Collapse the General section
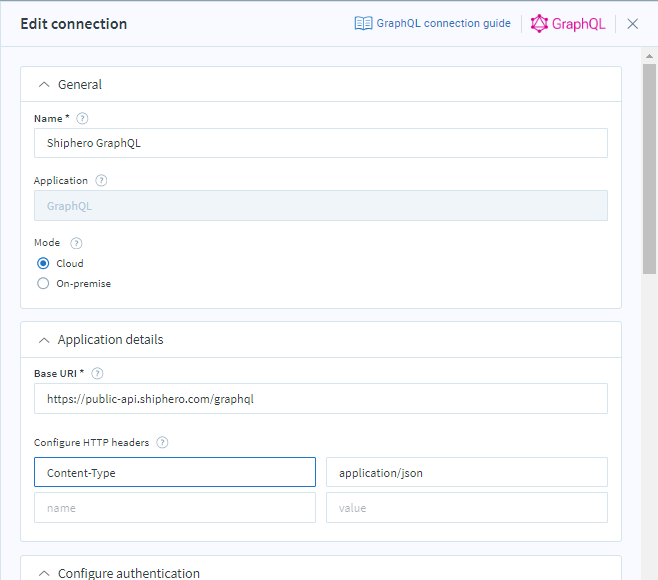This screenshot has height=580, width=658. point(44,85)
